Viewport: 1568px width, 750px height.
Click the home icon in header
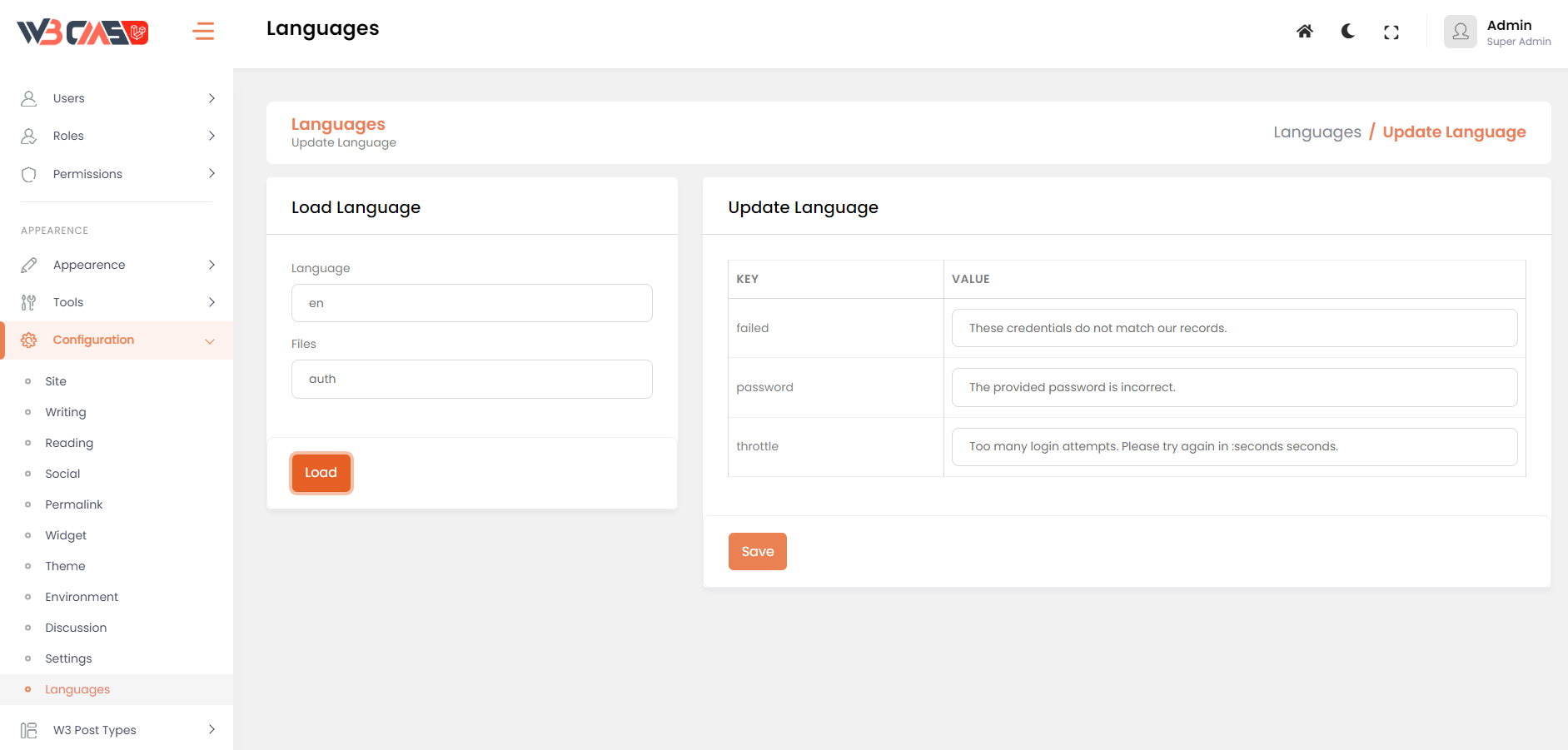pyautogui.click(x=1304, y=32)
